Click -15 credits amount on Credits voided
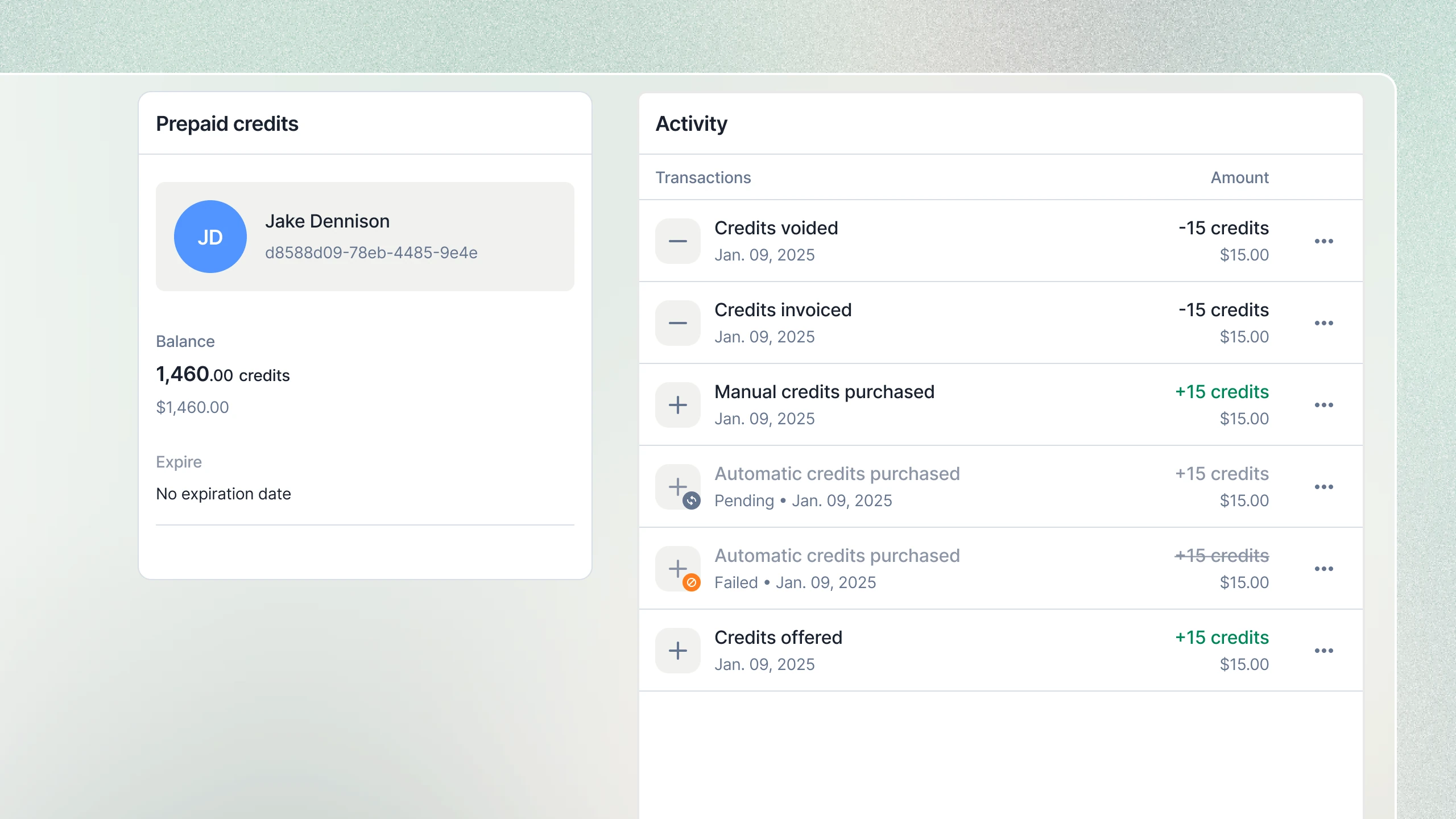The width and height of the screenshot is (1456, 819). [x=1223, y=228]
